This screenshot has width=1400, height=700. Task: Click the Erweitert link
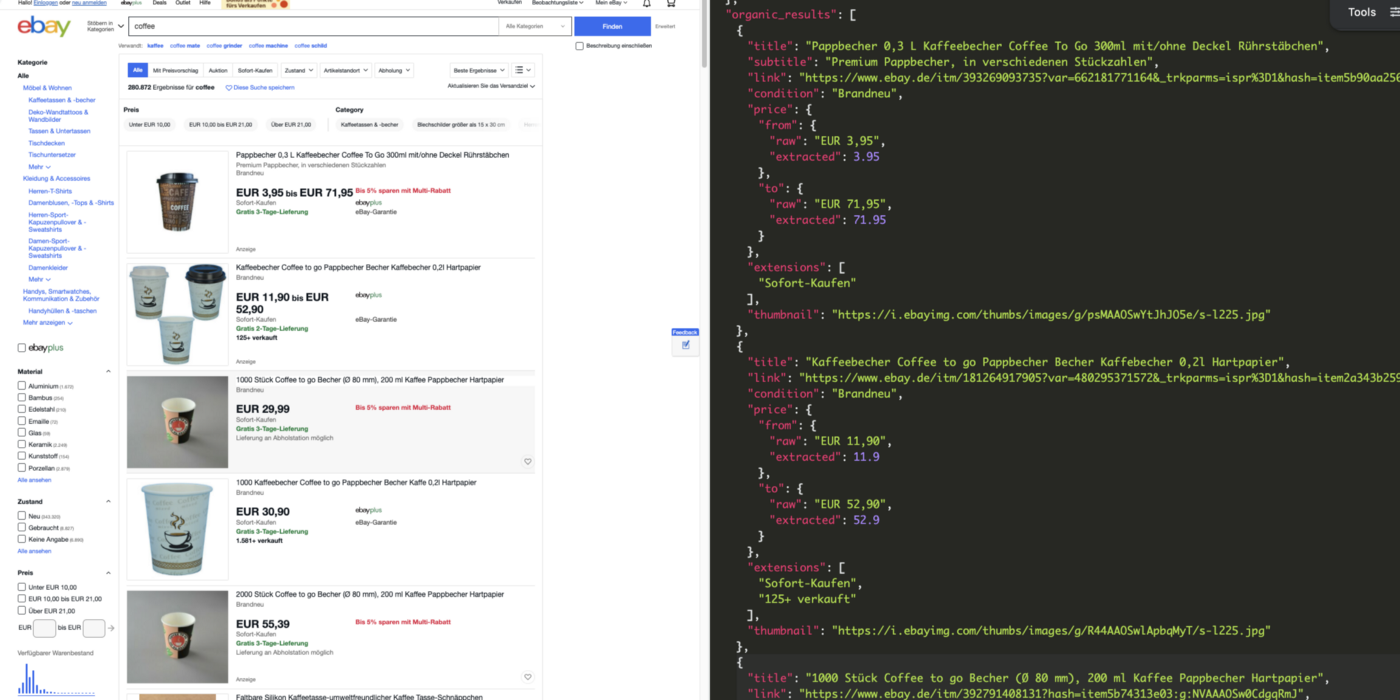(x=665, y=26)
